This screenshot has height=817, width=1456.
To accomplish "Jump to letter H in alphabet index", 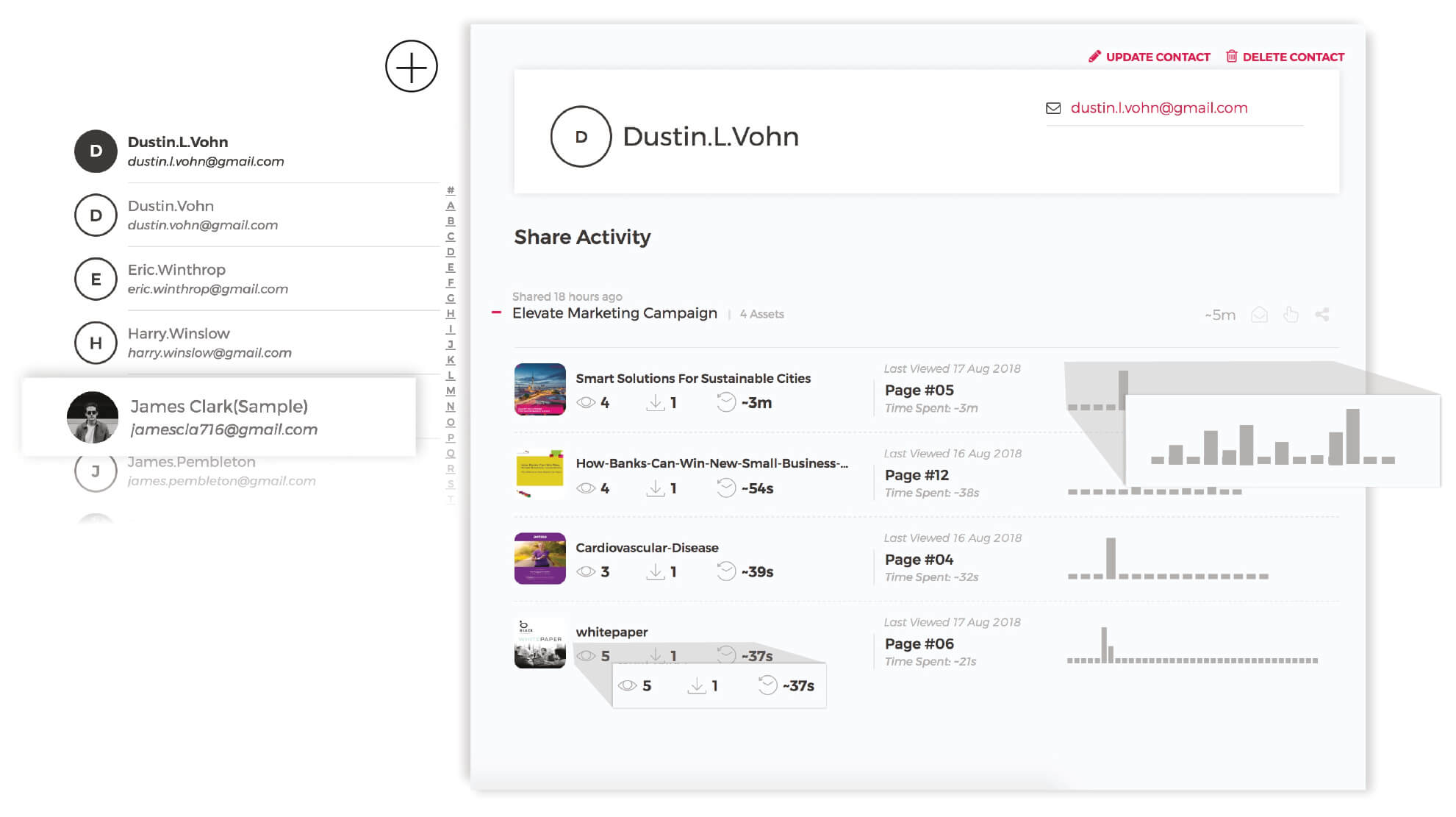I will [x=451, y=313].
